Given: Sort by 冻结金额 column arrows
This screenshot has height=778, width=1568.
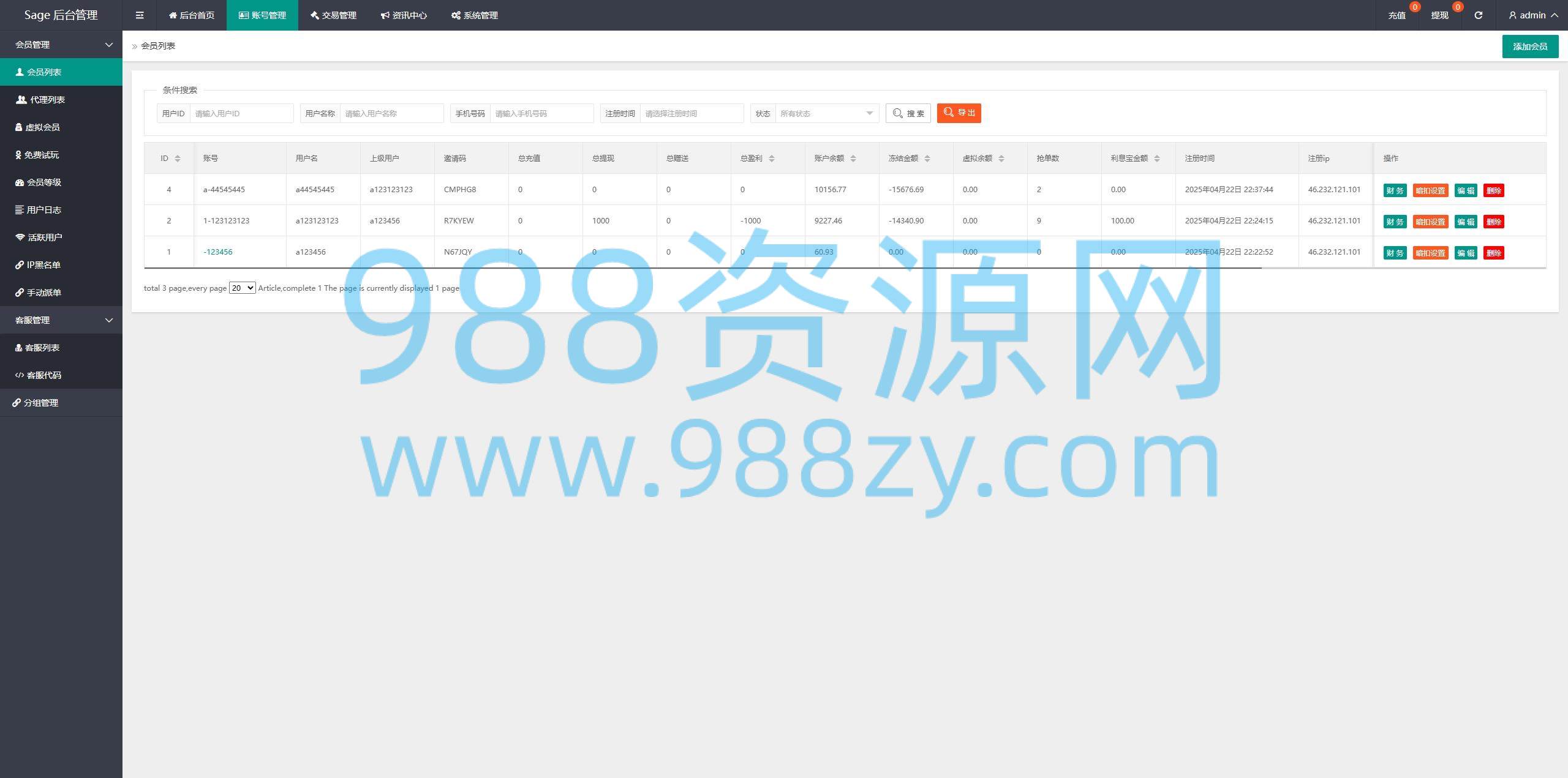Looking at the screenshot, I should click(x=927, y=159).
